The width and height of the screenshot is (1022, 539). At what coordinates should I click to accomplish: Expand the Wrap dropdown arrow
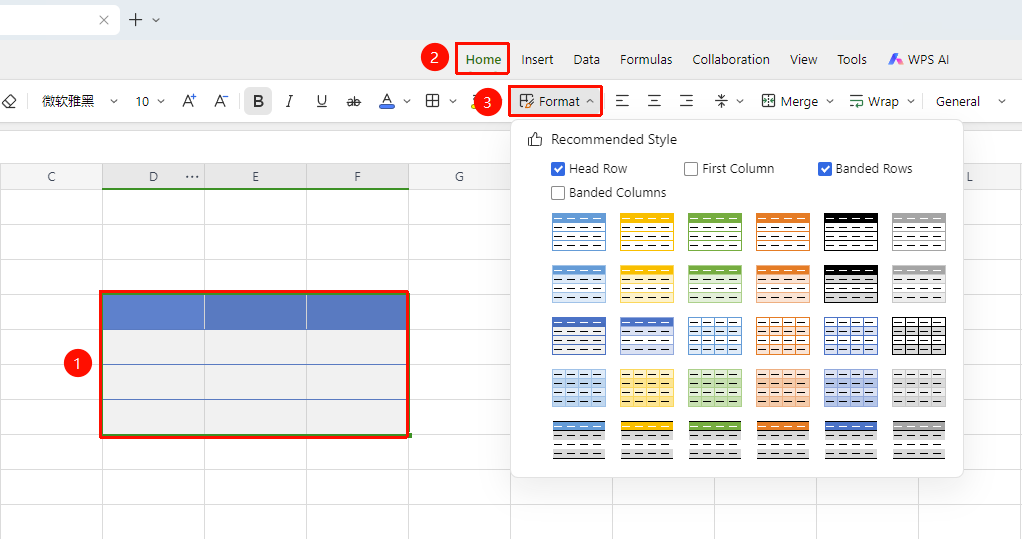click(x=911, y=102)
